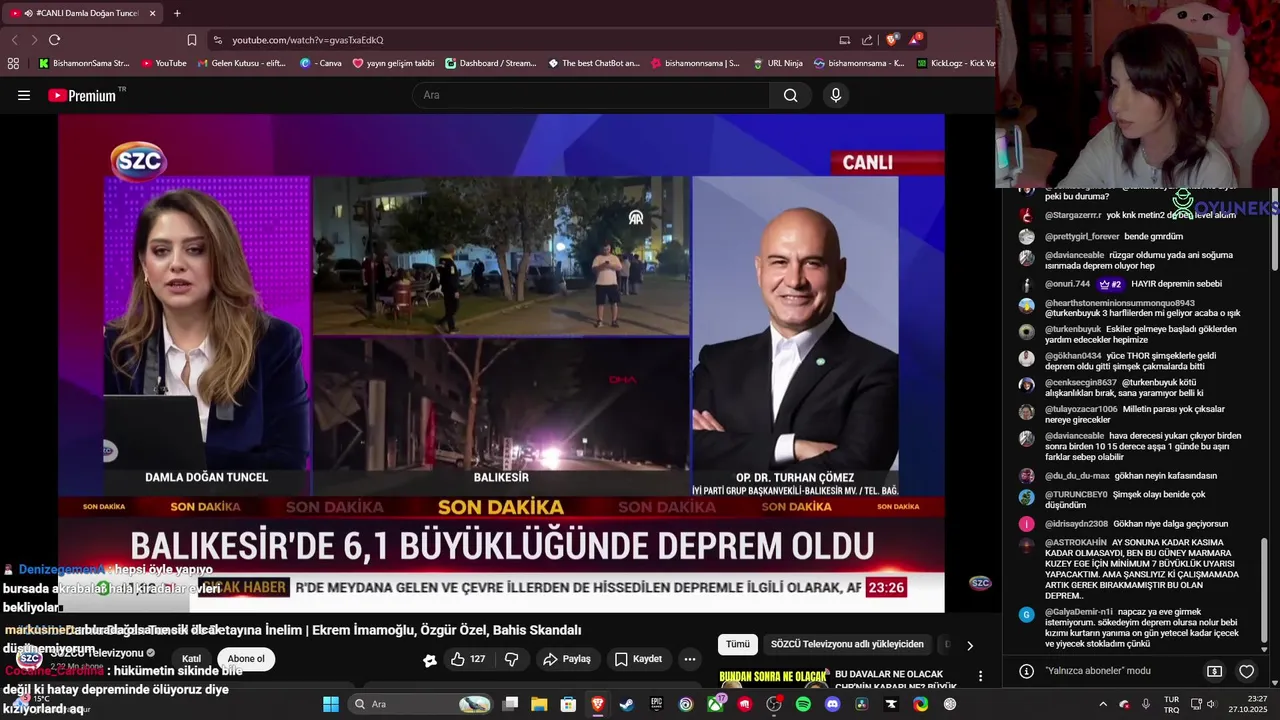Click the Windows taskbar search box

coord(420,704)
